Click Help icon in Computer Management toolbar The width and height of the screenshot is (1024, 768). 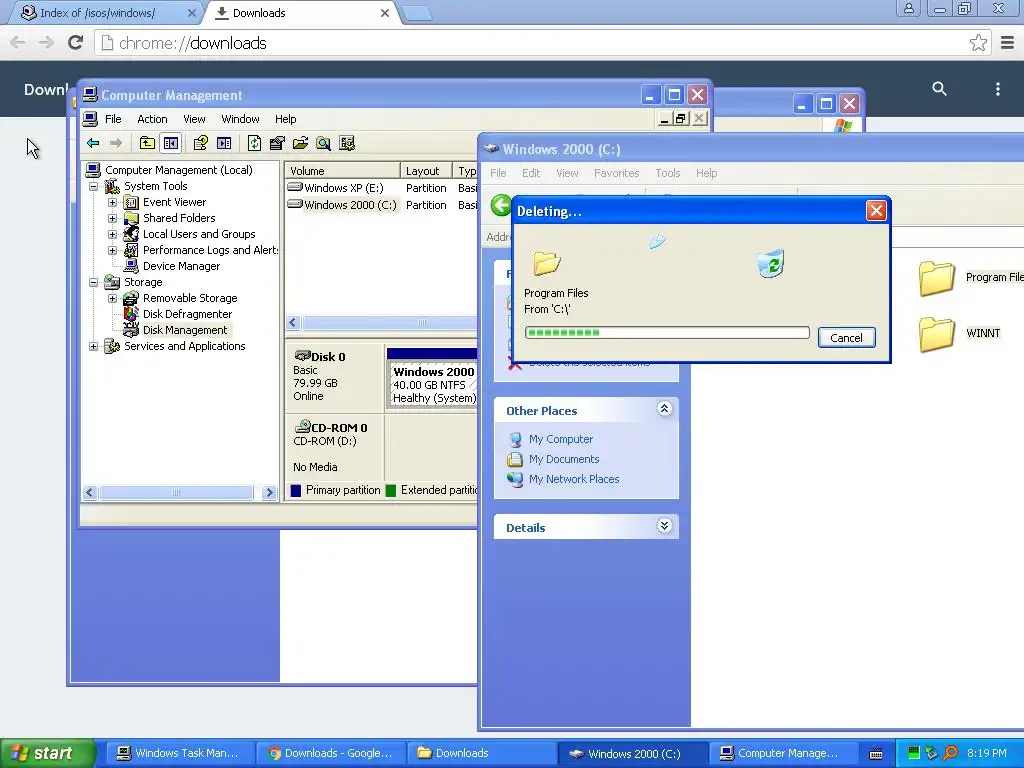200,143
